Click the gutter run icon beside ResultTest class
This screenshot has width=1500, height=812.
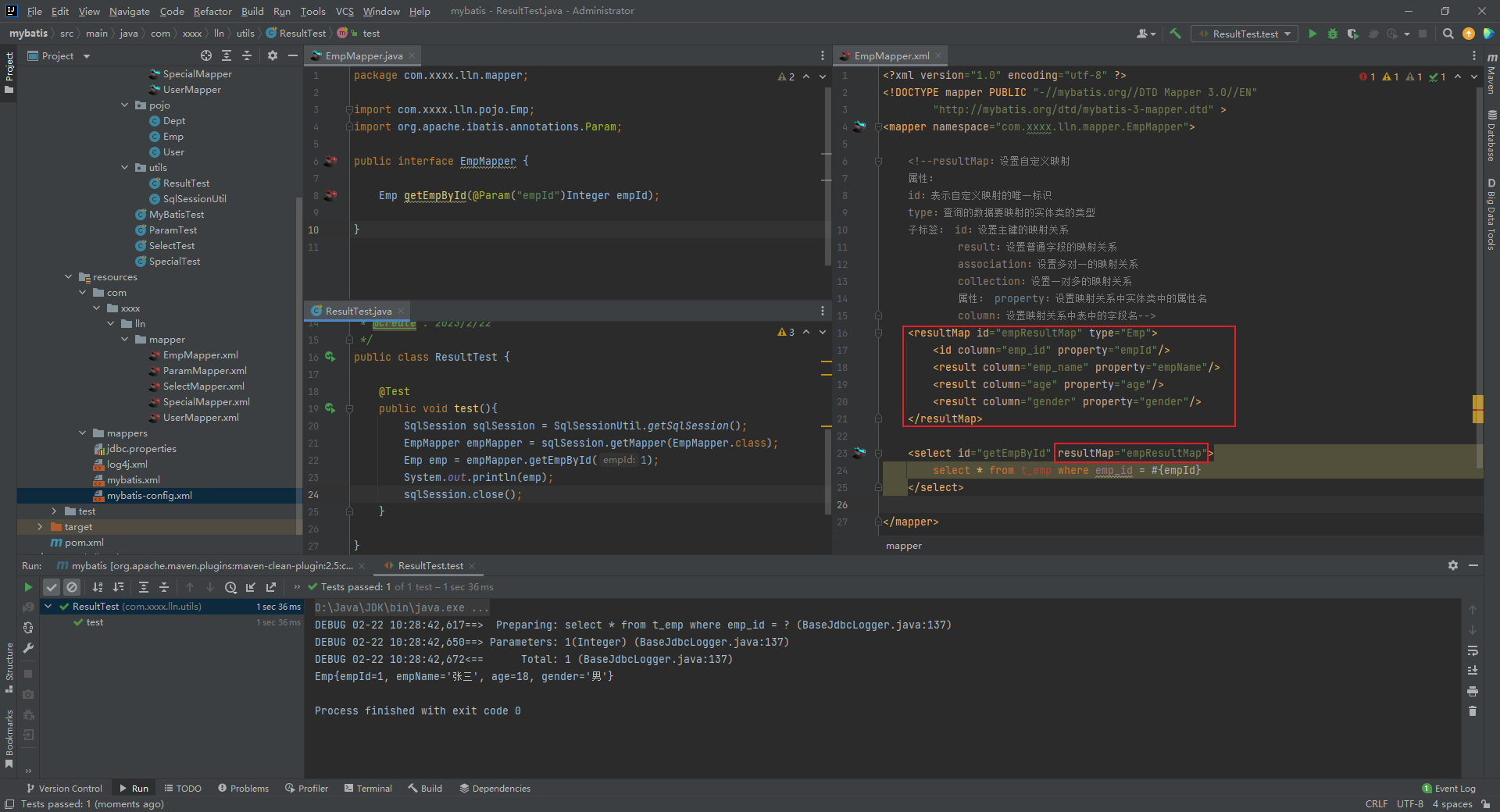point(330,357)
